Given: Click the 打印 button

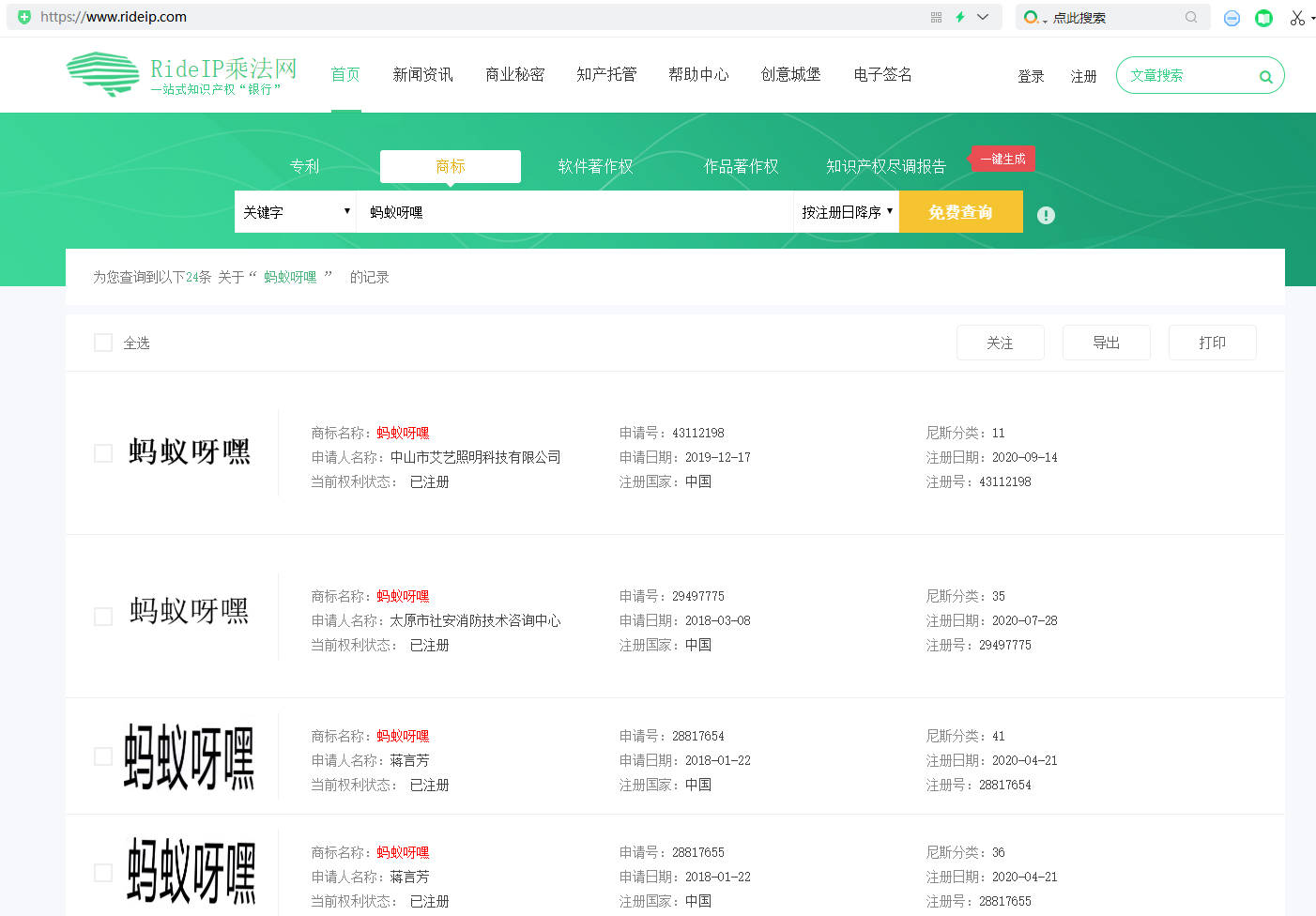Looking at the screenshot, I should tap(1212, 343).
